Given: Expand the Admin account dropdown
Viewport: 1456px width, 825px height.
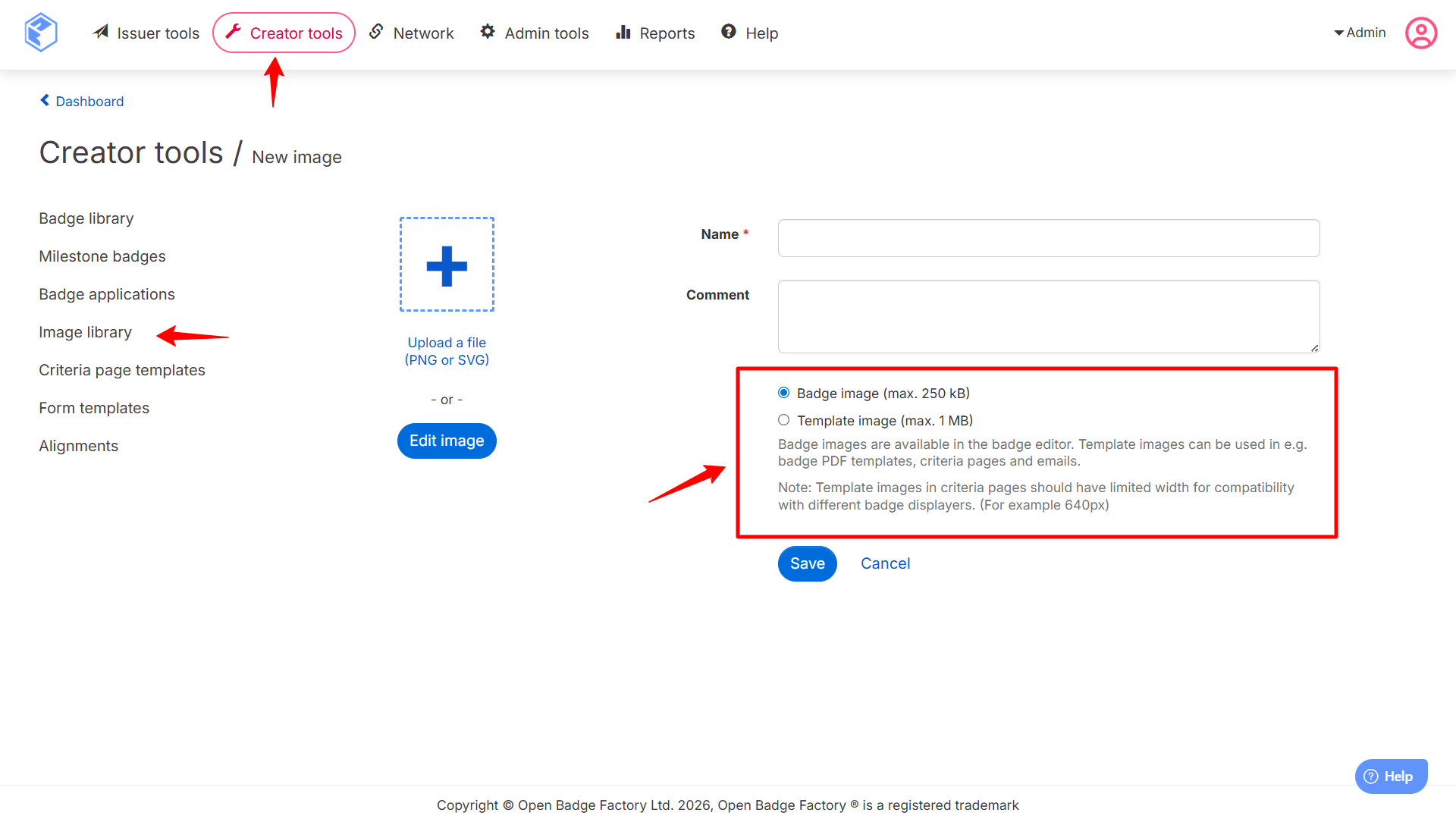Looking at the screenshot, I should (1360, 33).
